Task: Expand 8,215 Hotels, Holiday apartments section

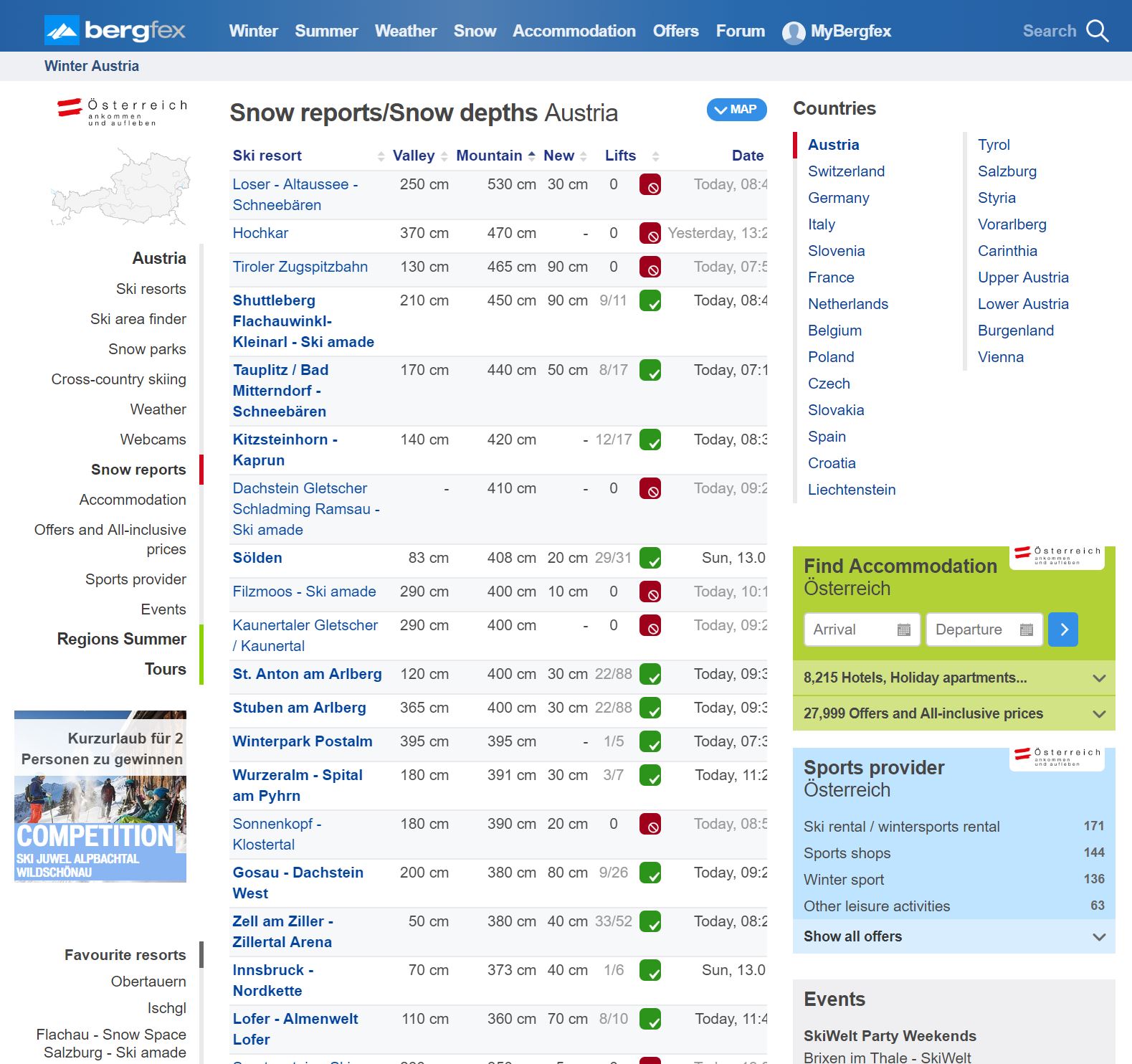Action: pyautogui.click(x=953, y=678)
